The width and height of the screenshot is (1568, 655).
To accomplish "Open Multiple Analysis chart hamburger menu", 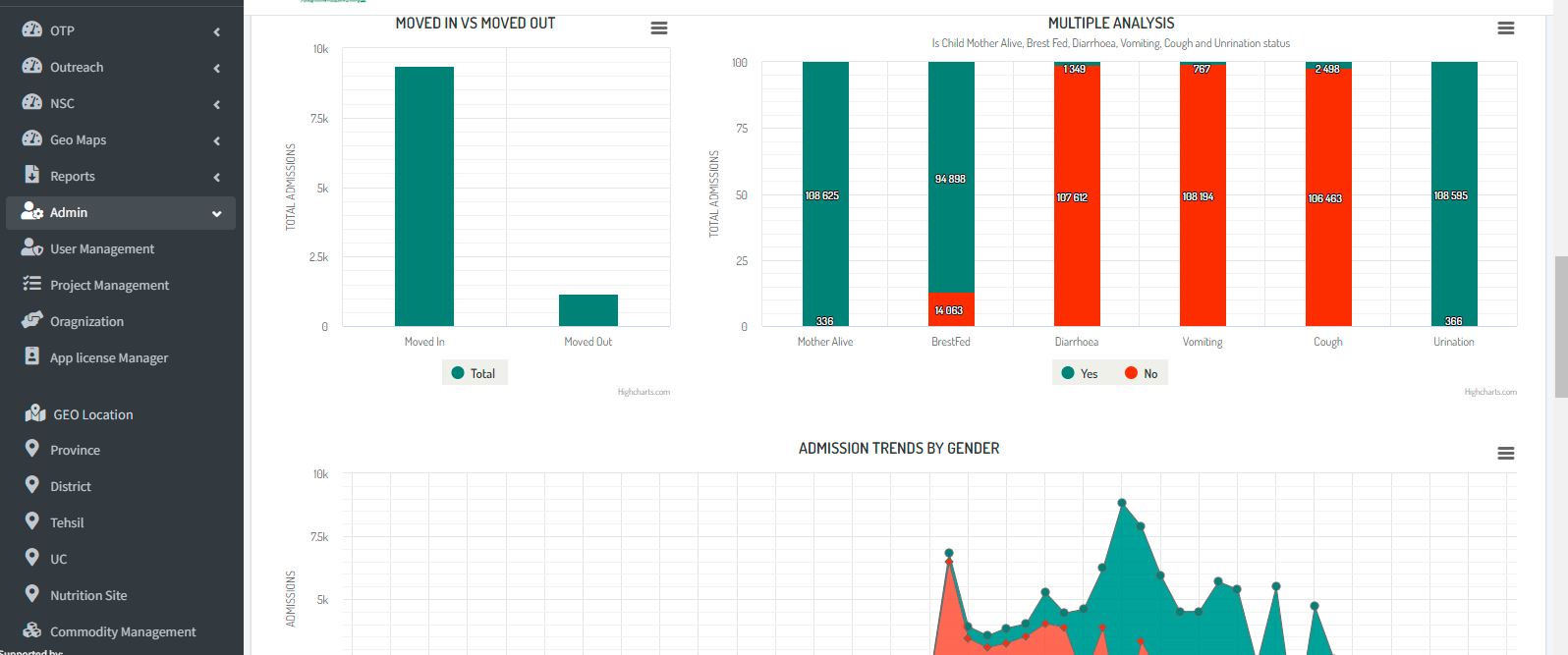I will point(1506,28).
